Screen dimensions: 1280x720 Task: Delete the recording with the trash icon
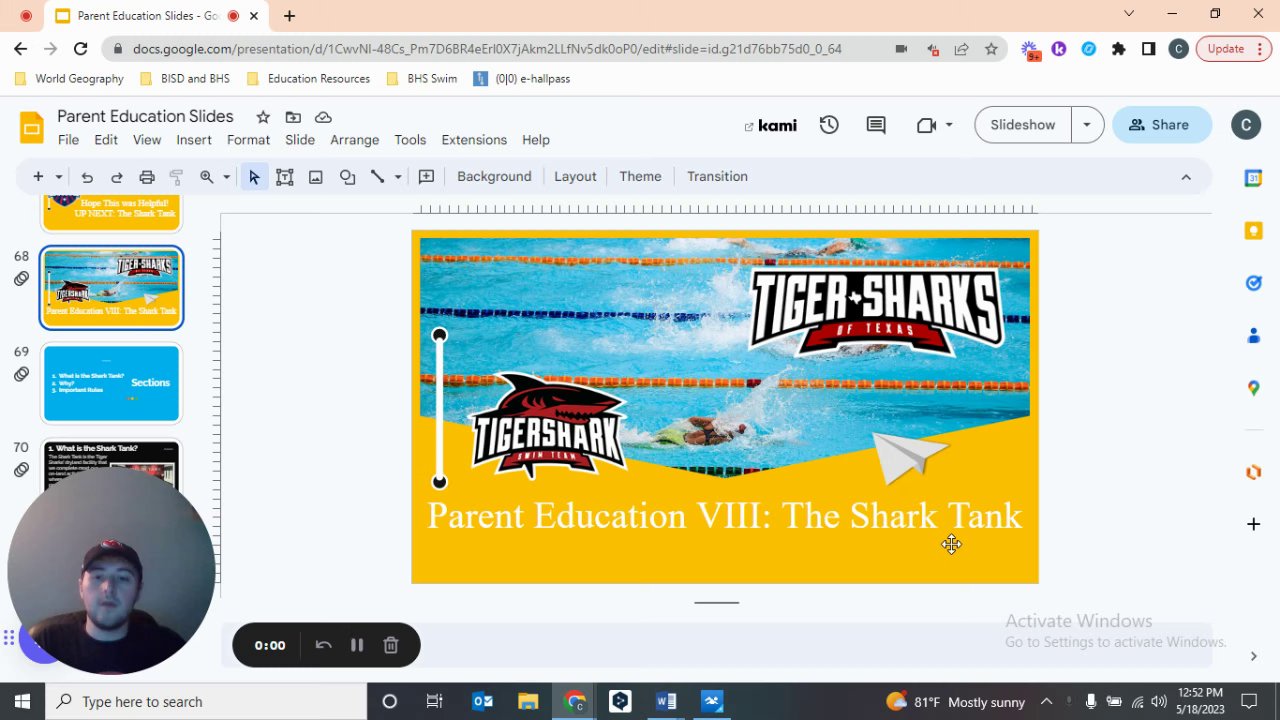coord(391,645)
